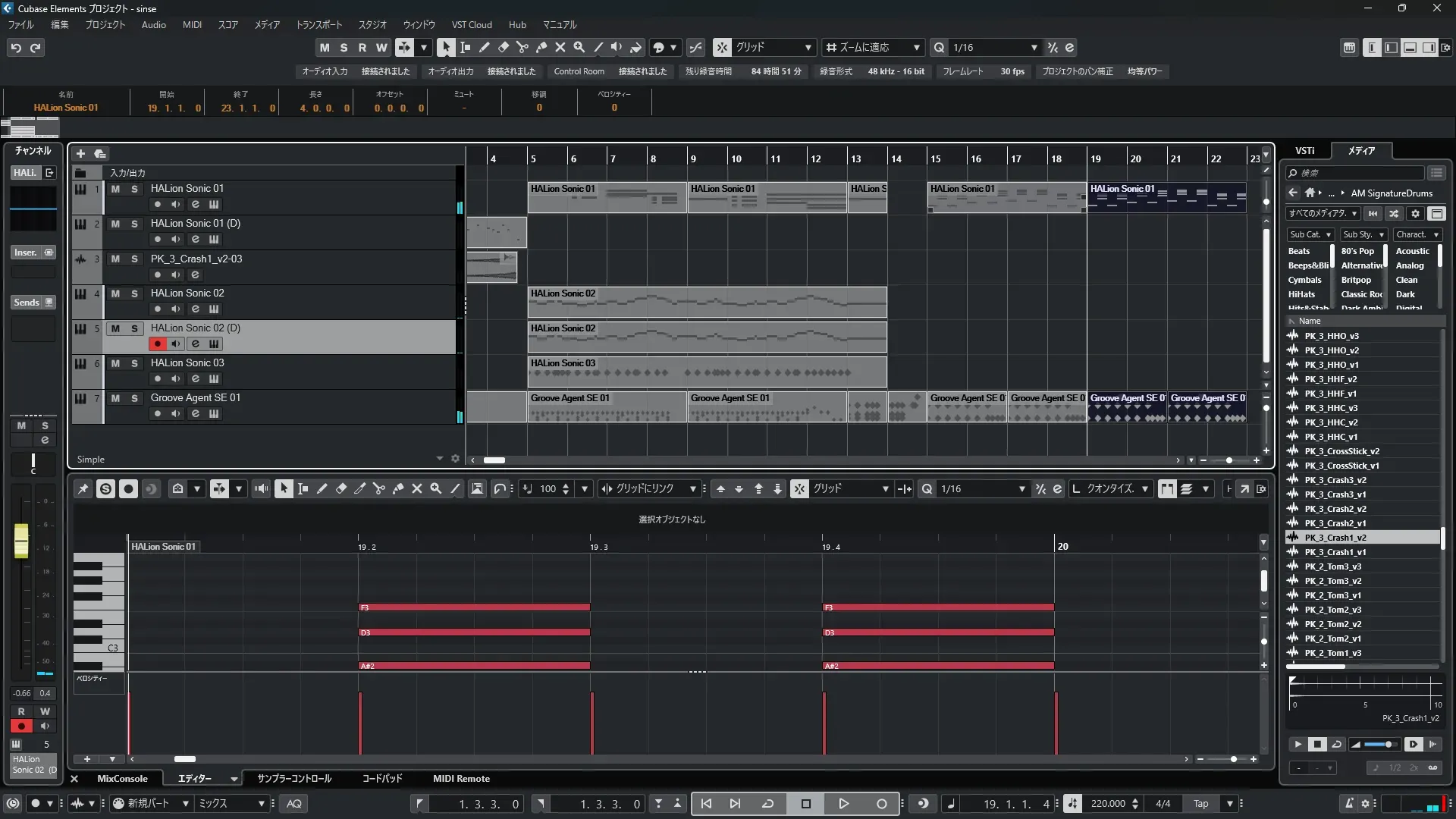The height and width of the screenshot is (819, 1456).
Task: Mute the HALion Sonic 03 track
Action: pos(115,363)
